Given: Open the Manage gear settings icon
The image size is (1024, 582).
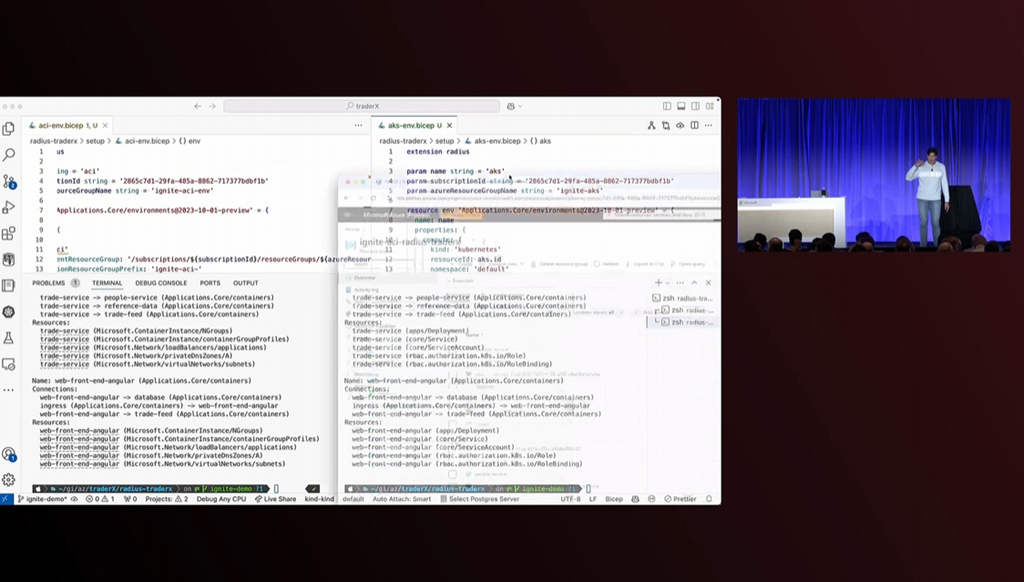Looking at the screenshot, I should click(9, 479).
